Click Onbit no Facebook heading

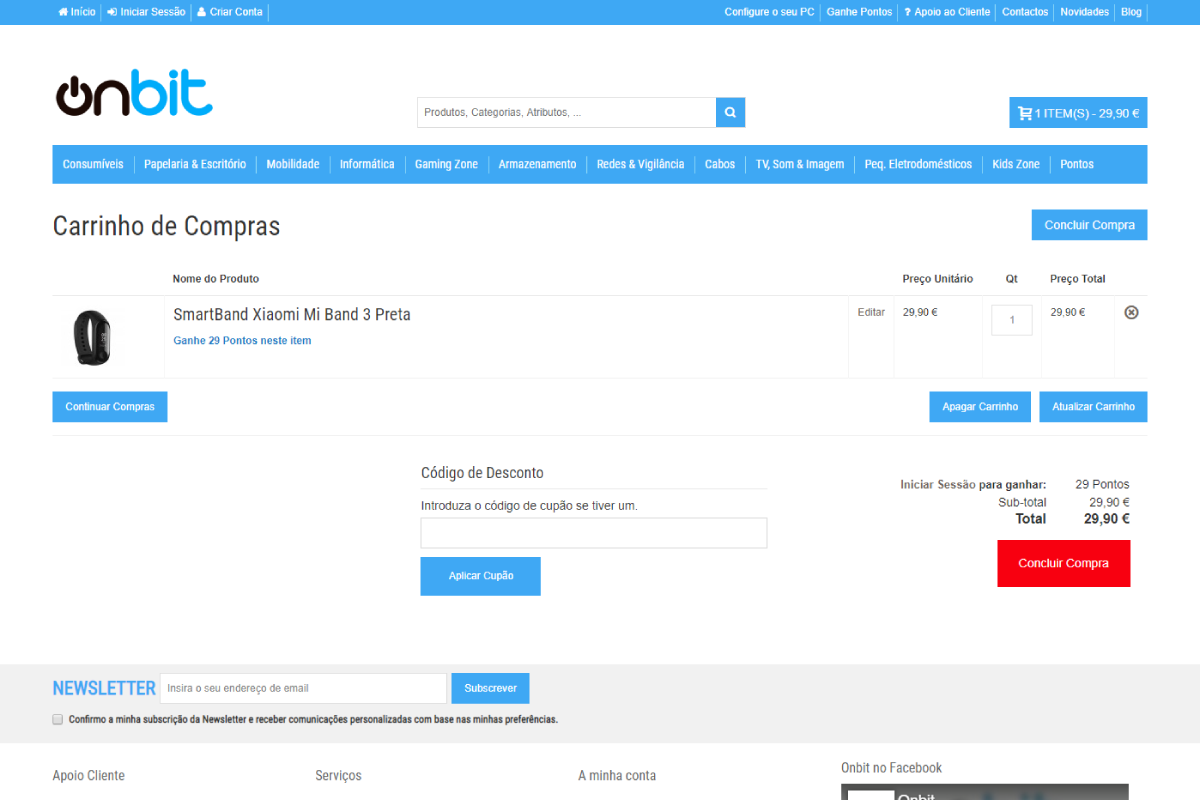[x=891, y=768]
